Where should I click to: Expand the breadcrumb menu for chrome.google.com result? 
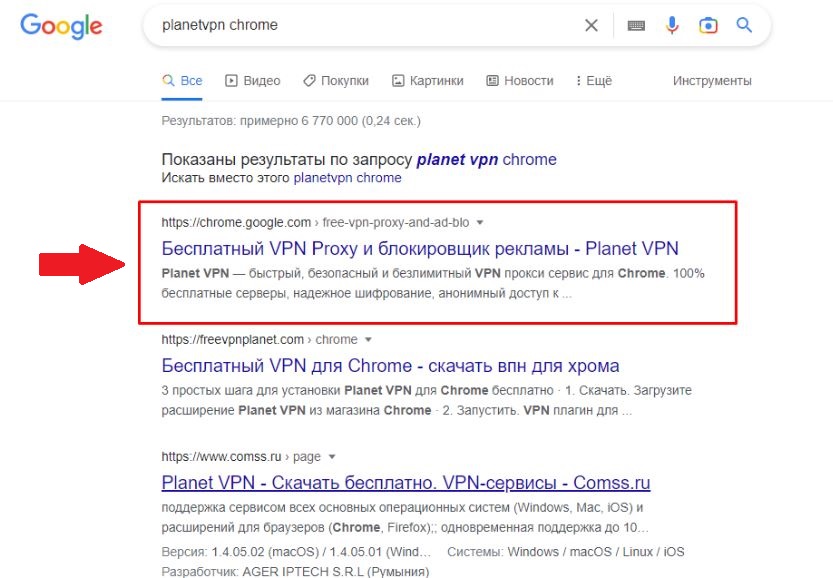pos(481,224)
